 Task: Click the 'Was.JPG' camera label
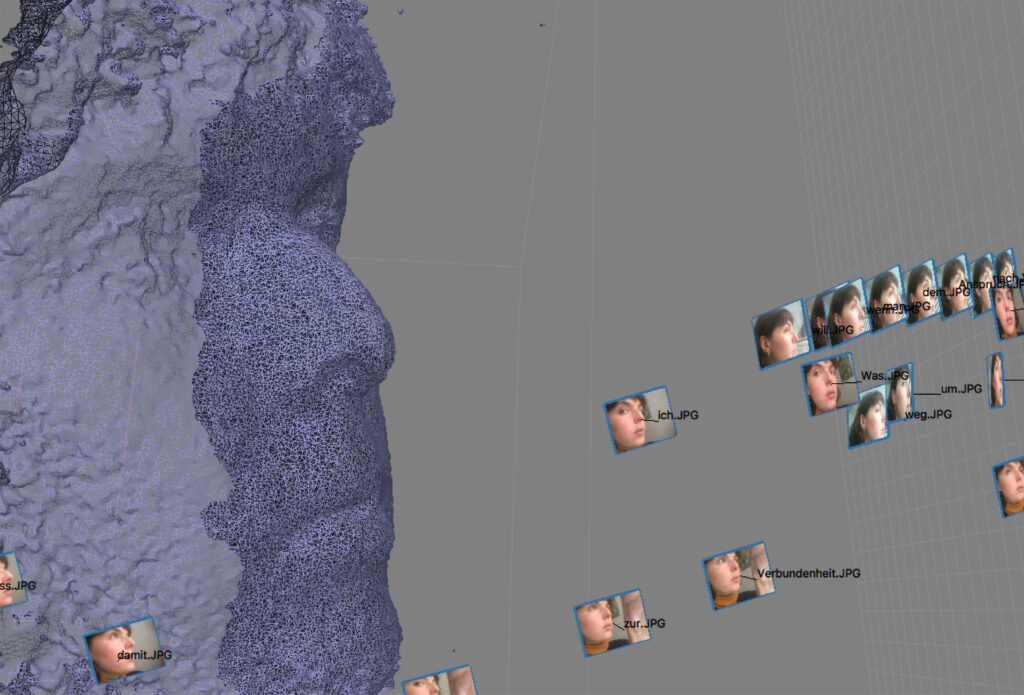[x=885, y=376]
